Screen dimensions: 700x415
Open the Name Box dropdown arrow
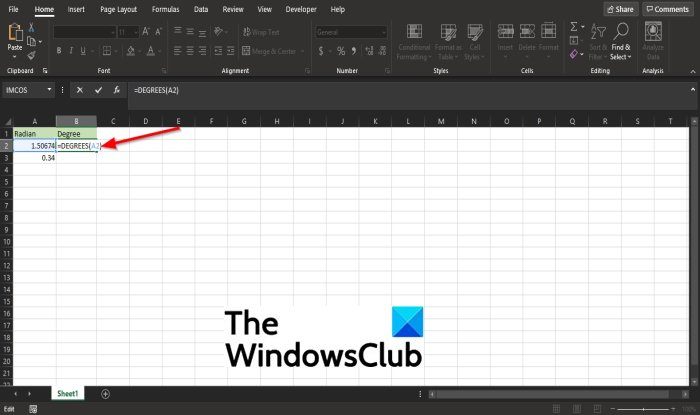pos(49,90)
